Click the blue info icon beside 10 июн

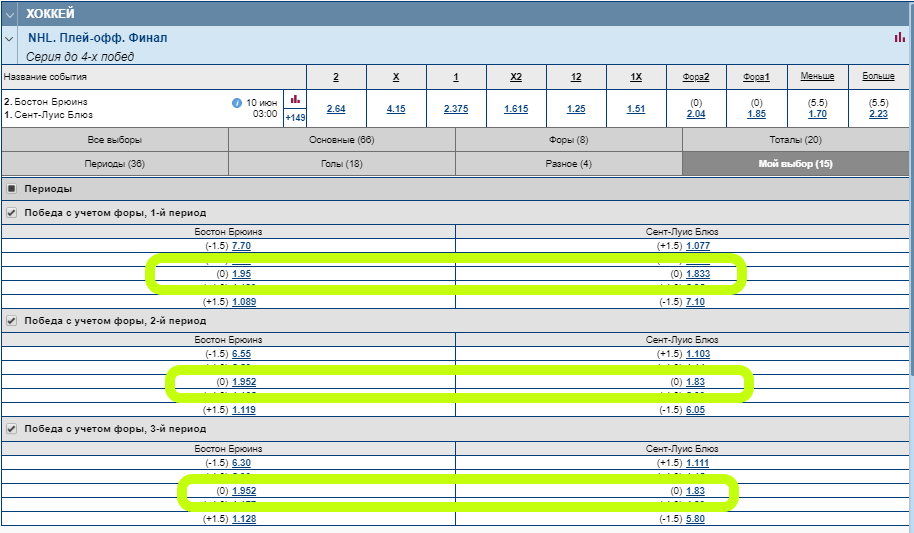tap(237, 102)
